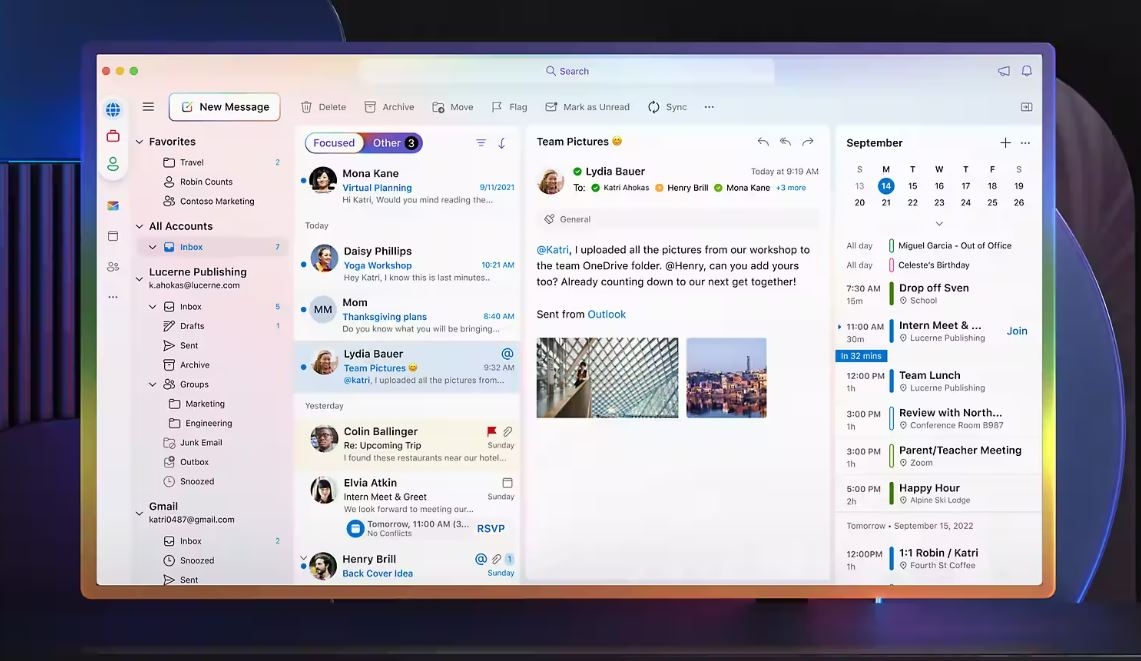Compose with the New Message button

[x=225, y=107]
